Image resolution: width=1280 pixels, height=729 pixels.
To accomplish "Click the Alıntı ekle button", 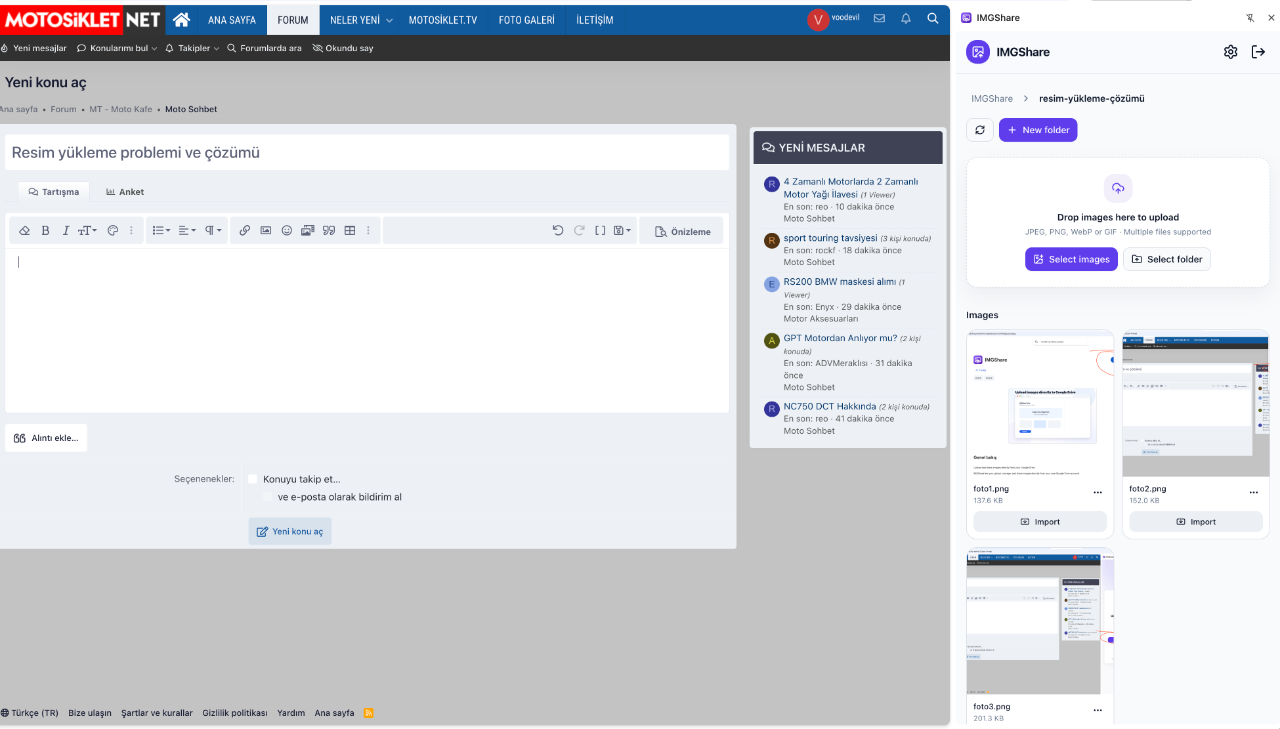I will point(46,438).
